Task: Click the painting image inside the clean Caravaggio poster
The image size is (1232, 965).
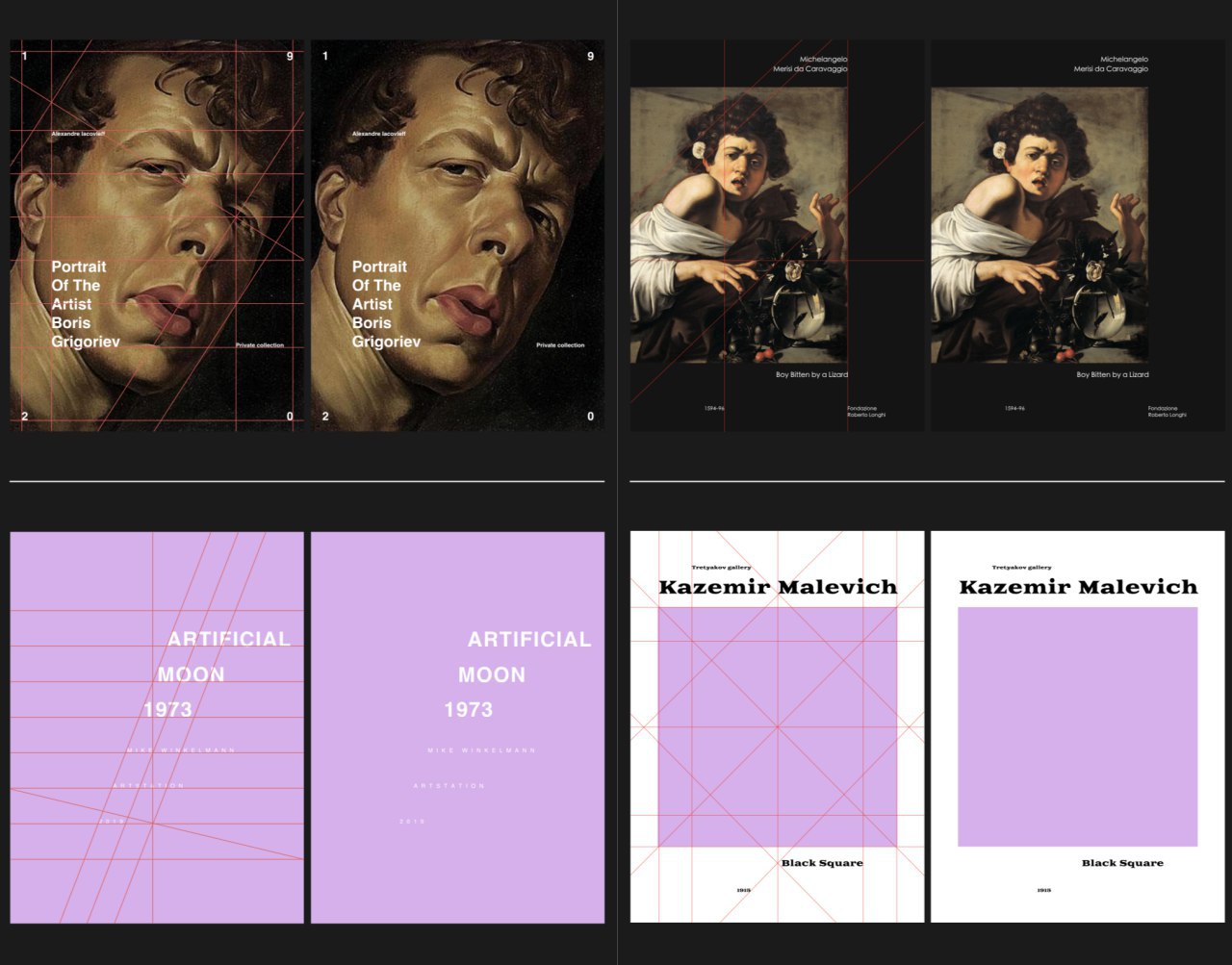Action: pos(1039,225)
